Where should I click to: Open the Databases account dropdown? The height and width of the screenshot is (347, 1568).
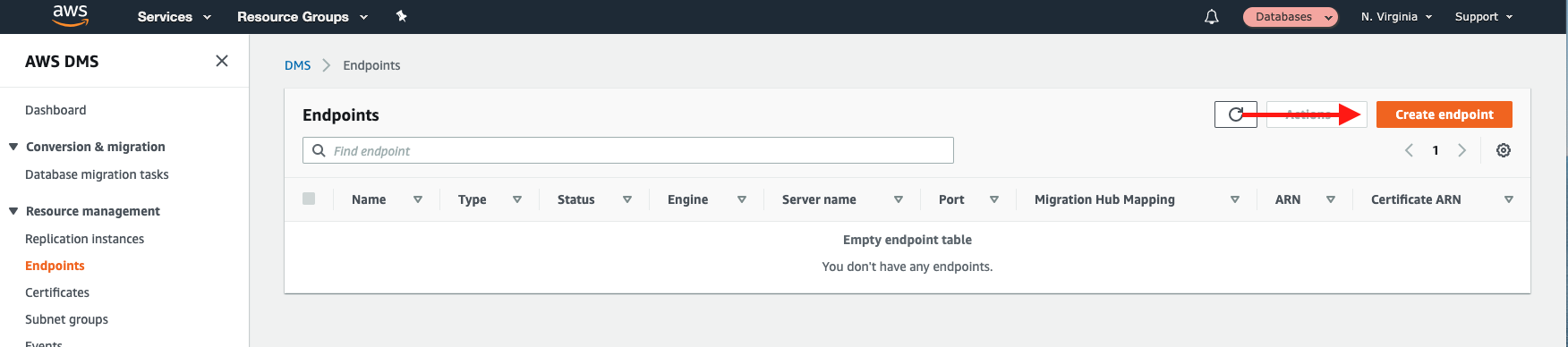[1291, 17]
